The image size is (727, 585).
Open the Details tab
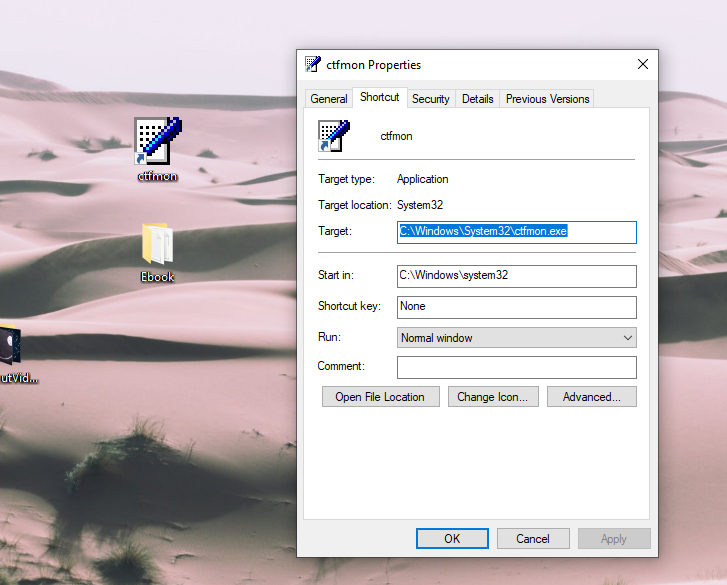(478, 99)
